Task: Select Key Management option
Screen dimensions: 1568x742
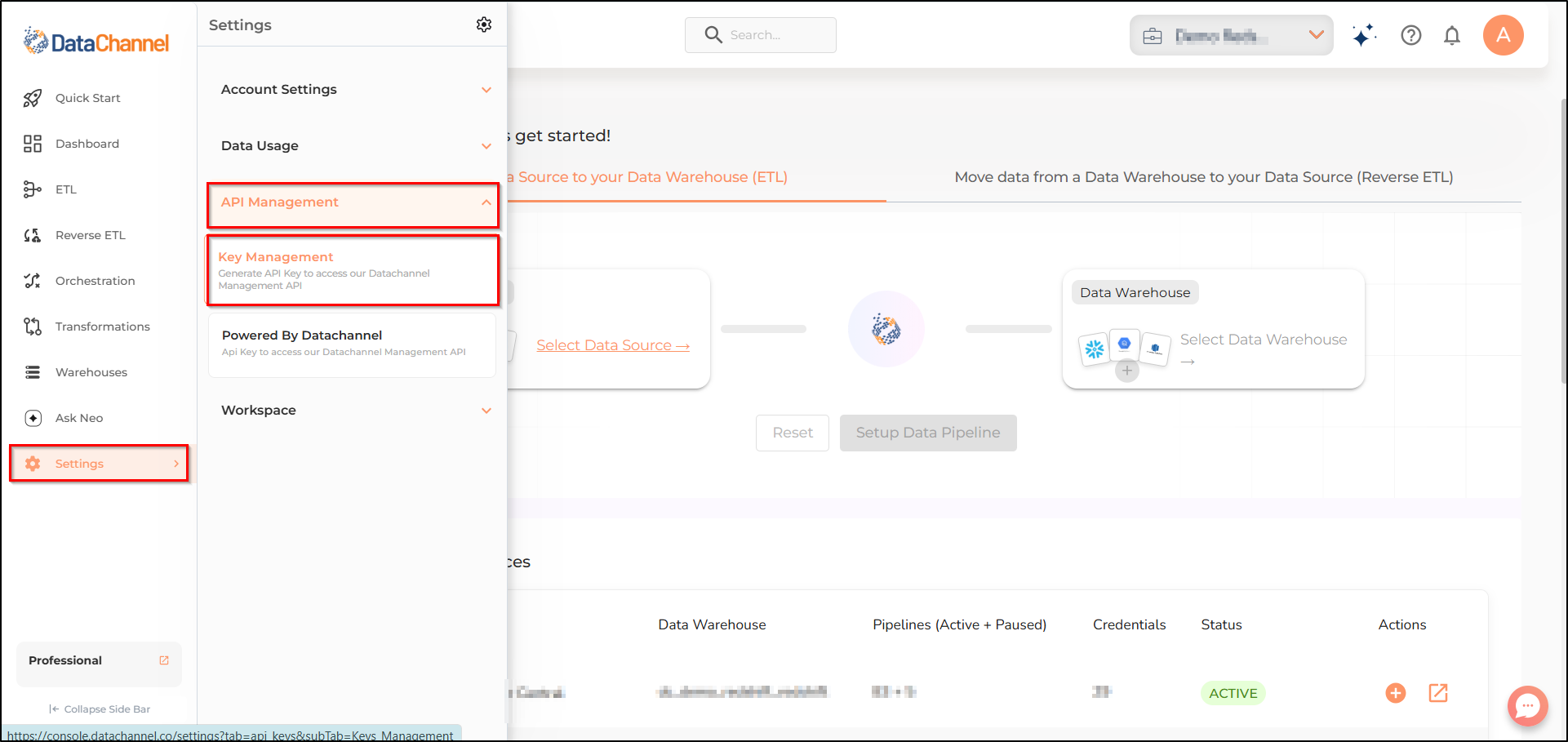Action: click(353, 271)
